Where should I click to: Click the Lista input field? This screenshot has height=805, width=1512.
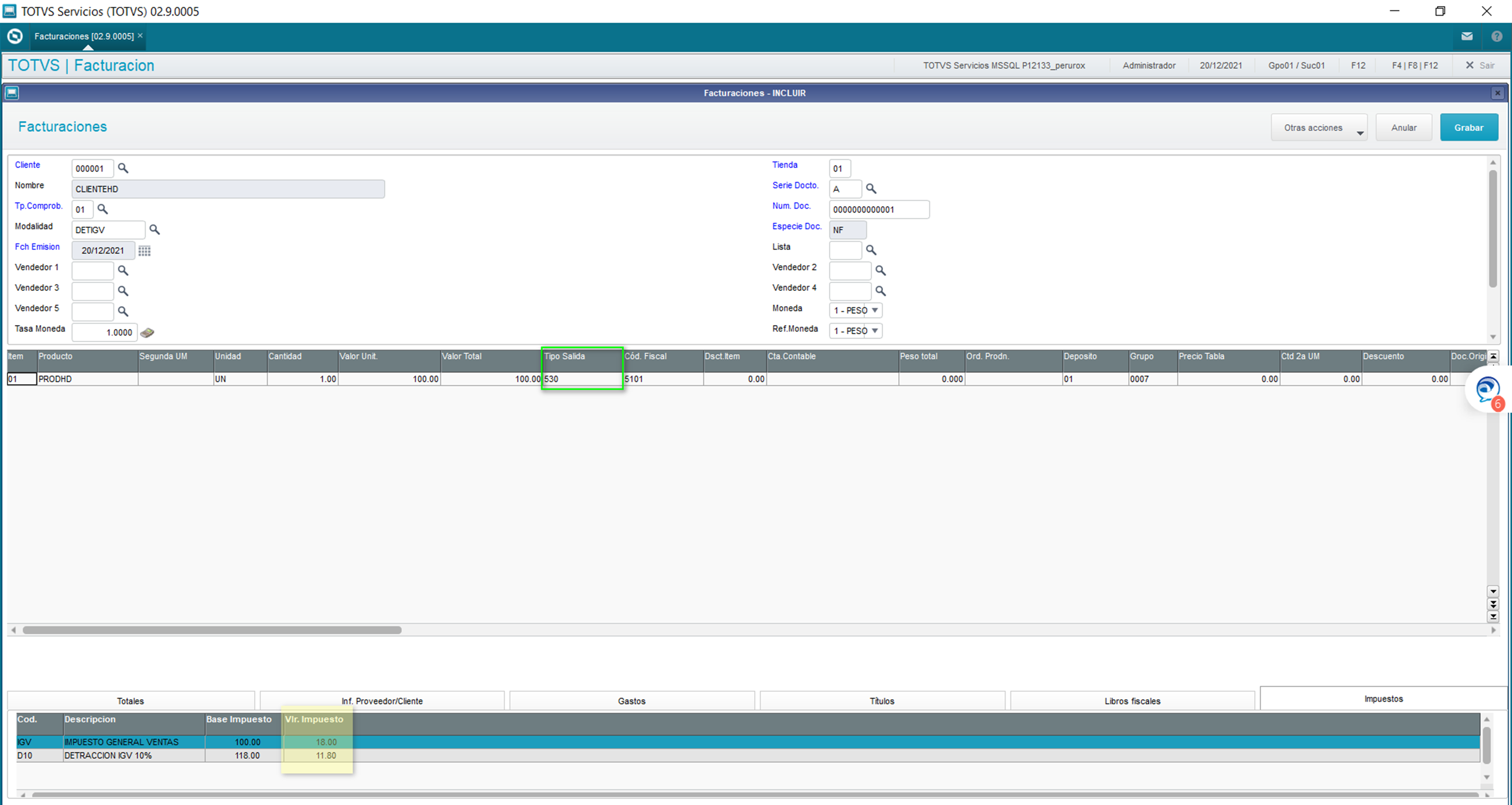click(845, 251)
